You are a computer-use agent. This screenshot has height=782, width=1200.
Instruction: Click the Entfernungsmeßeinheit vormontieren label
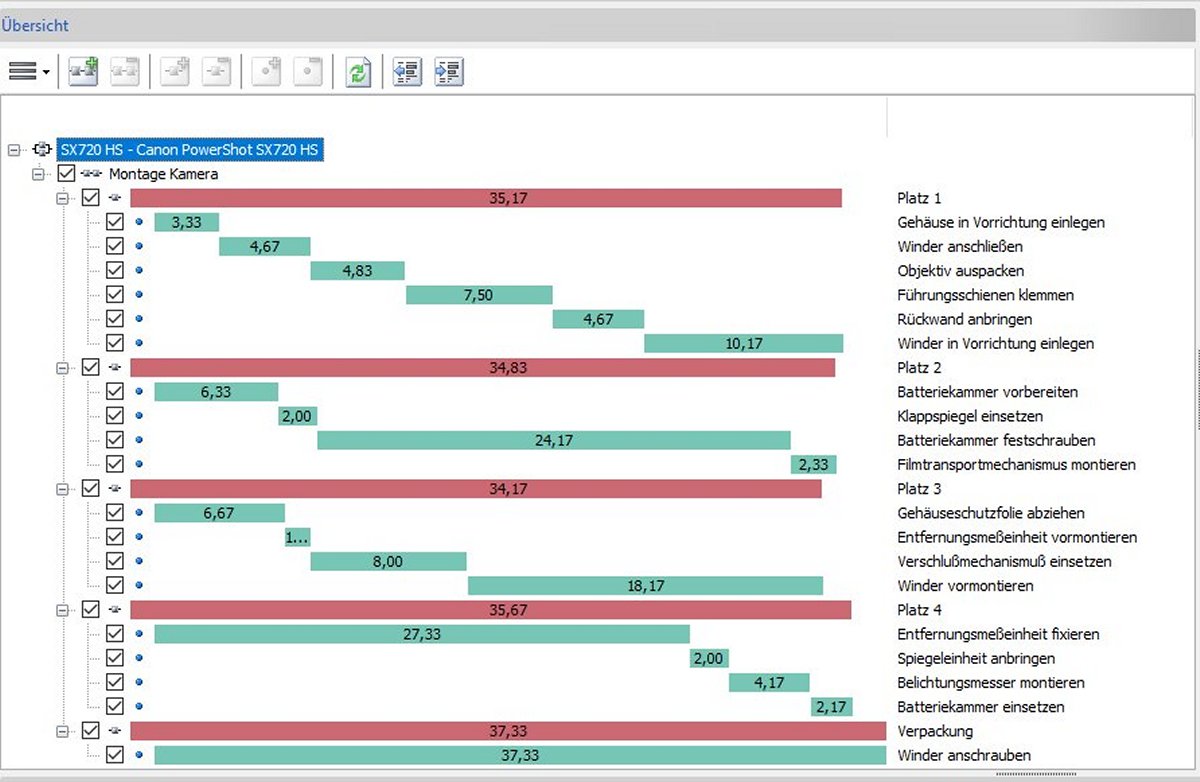coord(1017,537)
